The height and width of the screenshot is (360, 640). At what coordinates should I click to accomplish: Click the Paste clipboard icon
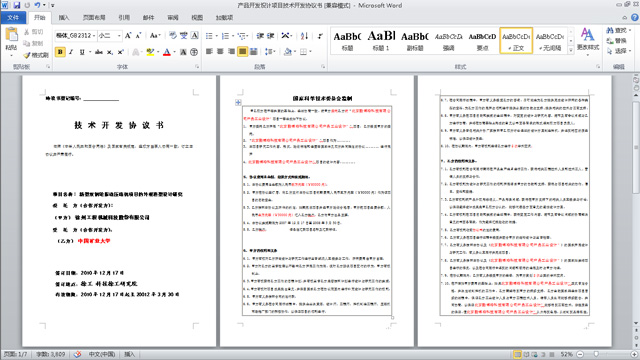[x=11, y=35]
